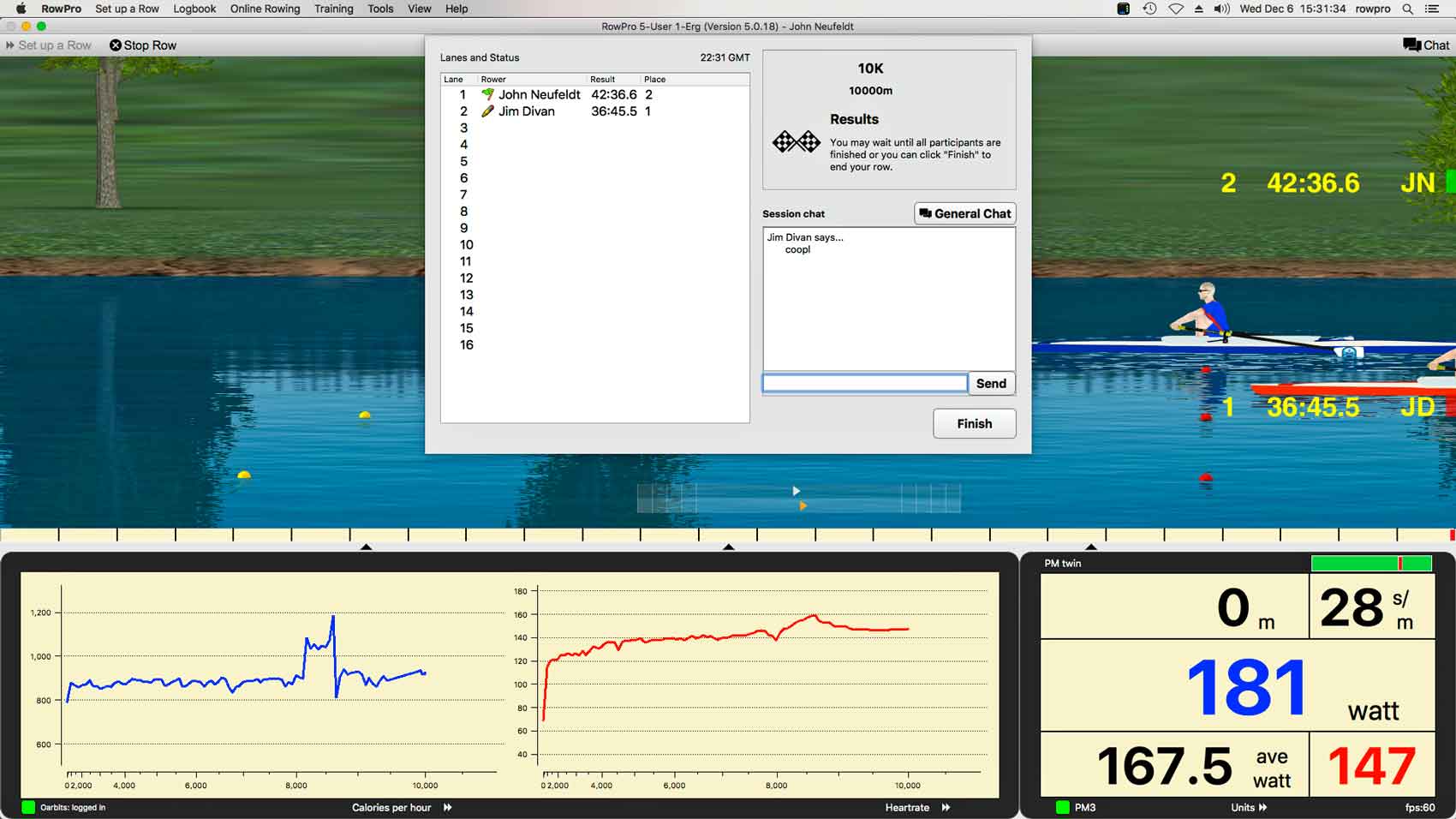The image size is (1456, 819).
Task: Click the Wi-Fi icon in menu bar
Action: [1176, 9]
